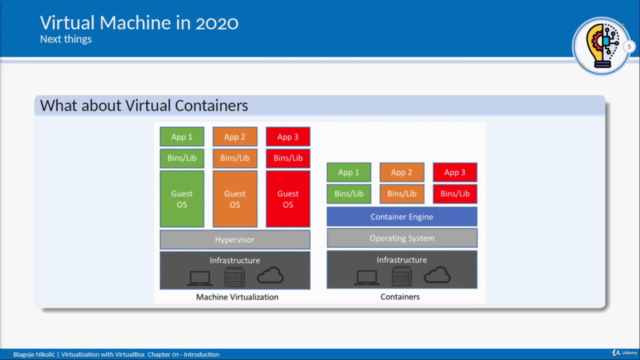
Task: Click the green Guest OS block
Action: coord(182,199)
